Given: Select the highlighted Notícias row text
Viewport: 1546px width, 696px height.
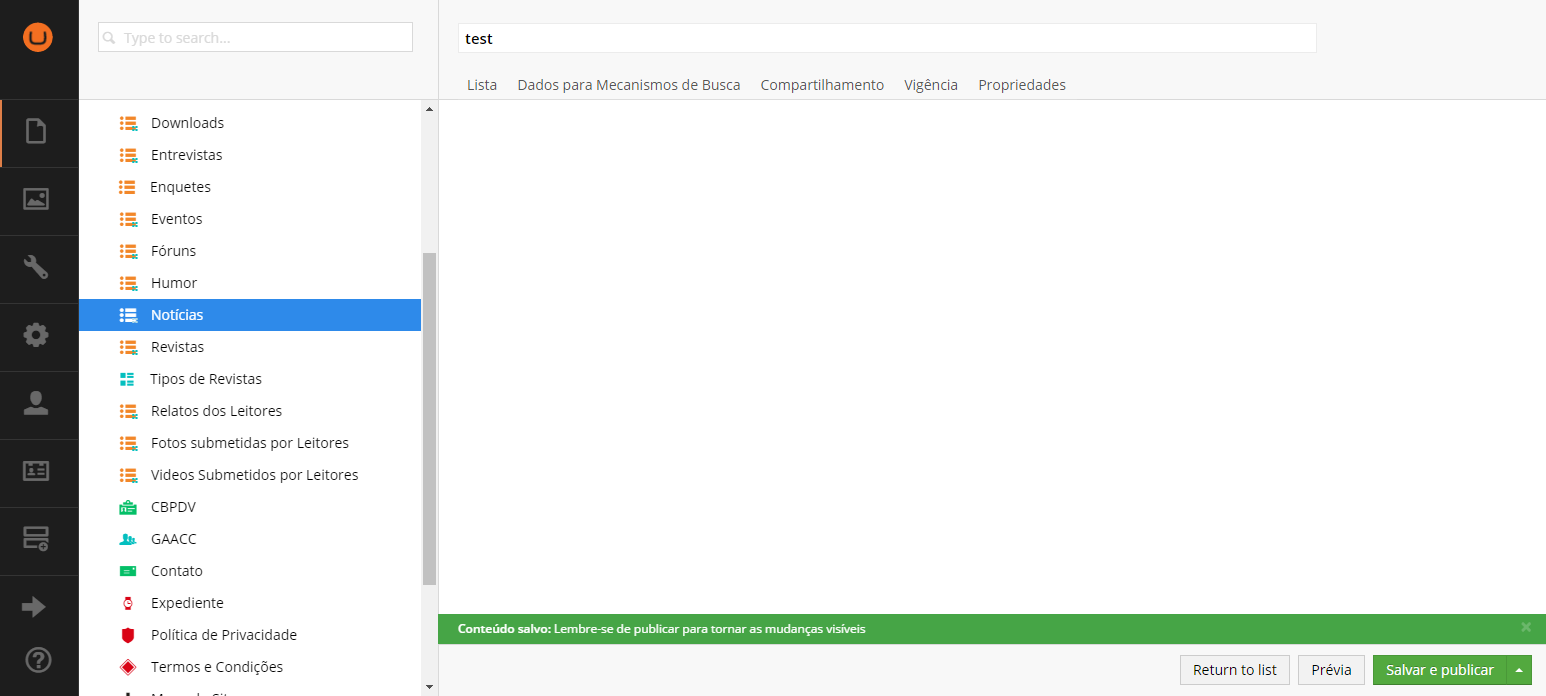Looking at the screenshot, I should (x=177, y=315).
